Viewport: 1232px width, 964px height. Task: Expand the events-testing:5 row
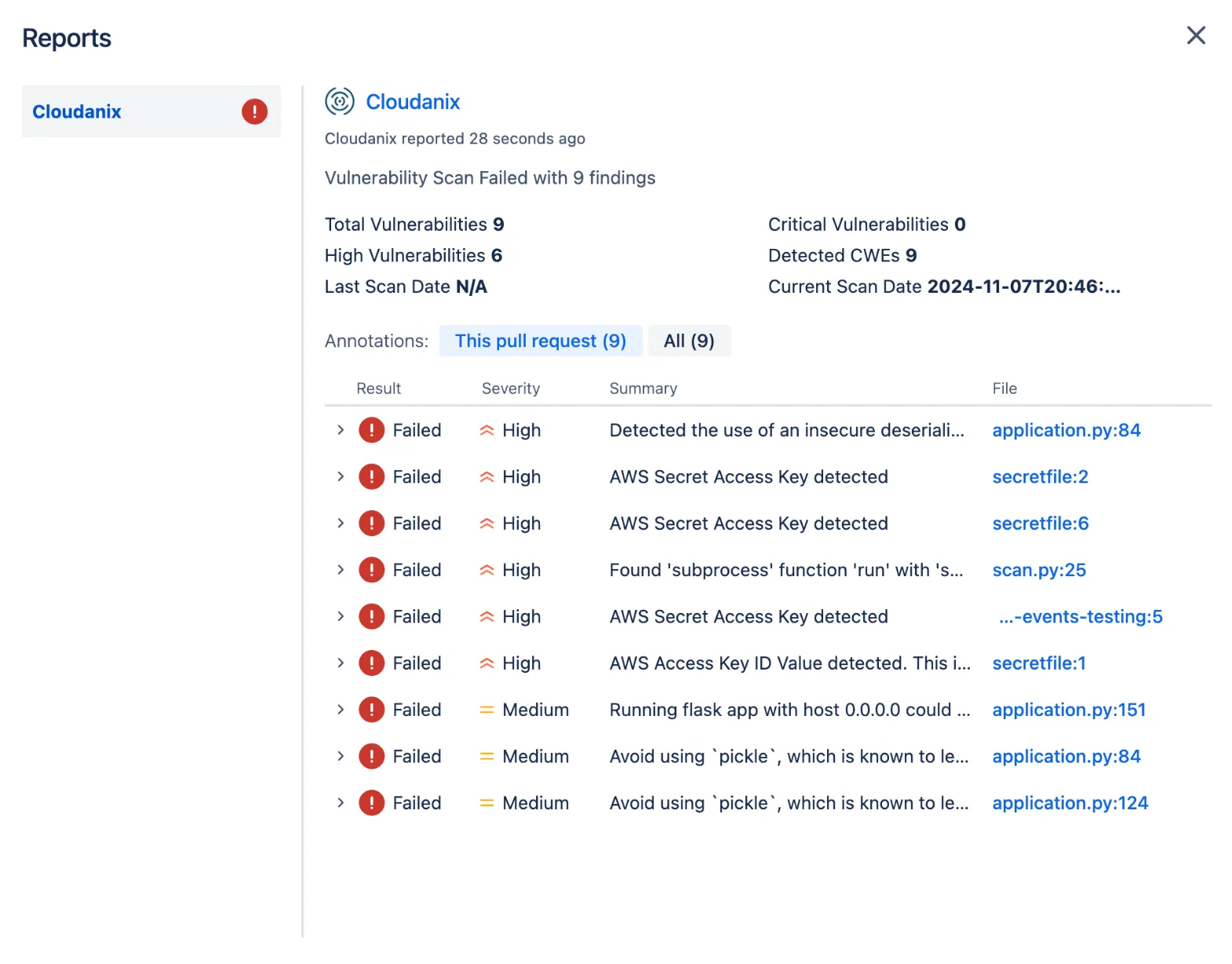(x=341, y=616)
